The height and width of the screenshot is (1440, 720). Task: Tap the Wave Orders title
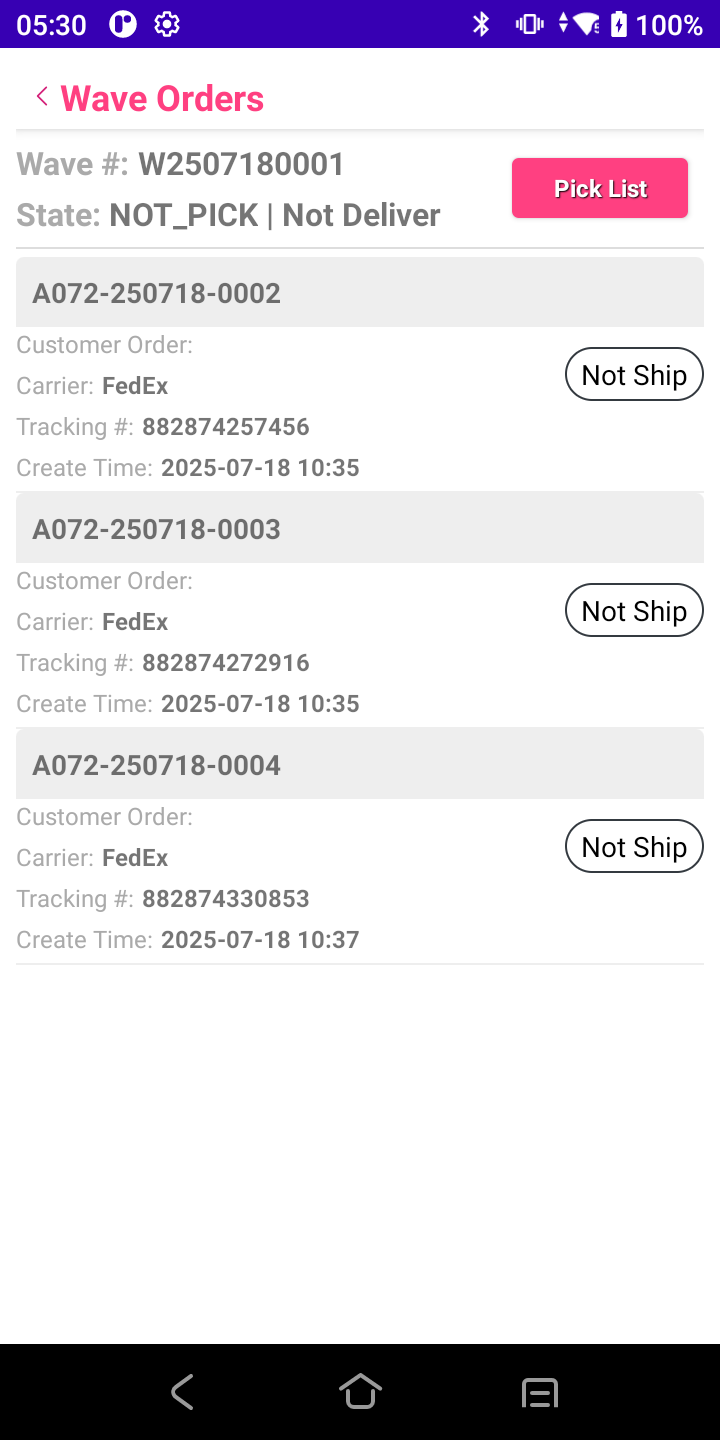tap(162, 98)
